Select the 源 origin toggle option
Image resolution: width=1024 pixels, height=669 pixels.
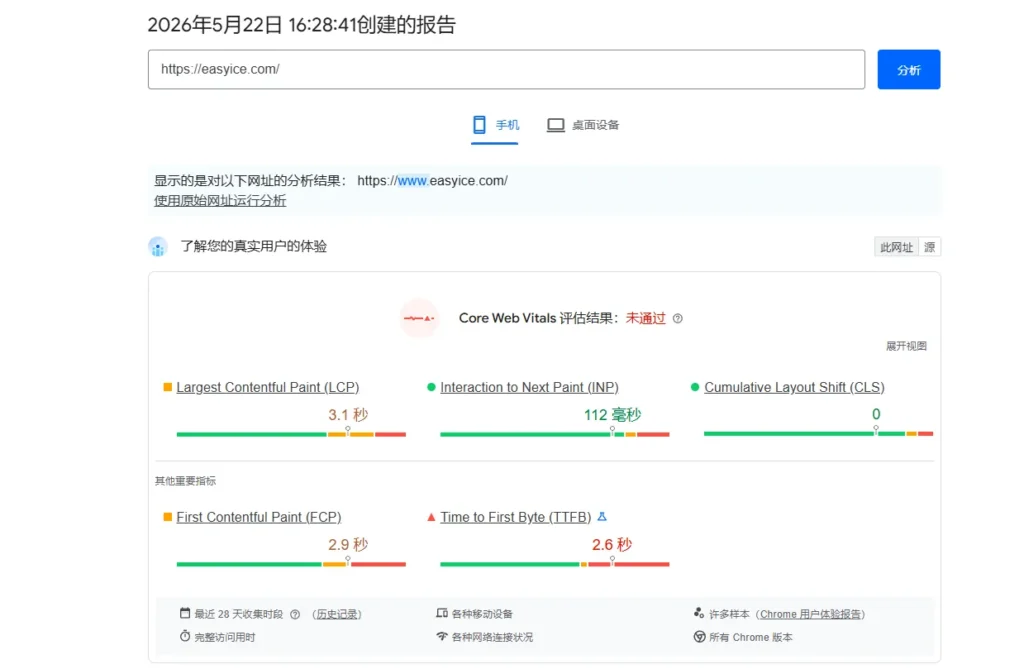929,247
